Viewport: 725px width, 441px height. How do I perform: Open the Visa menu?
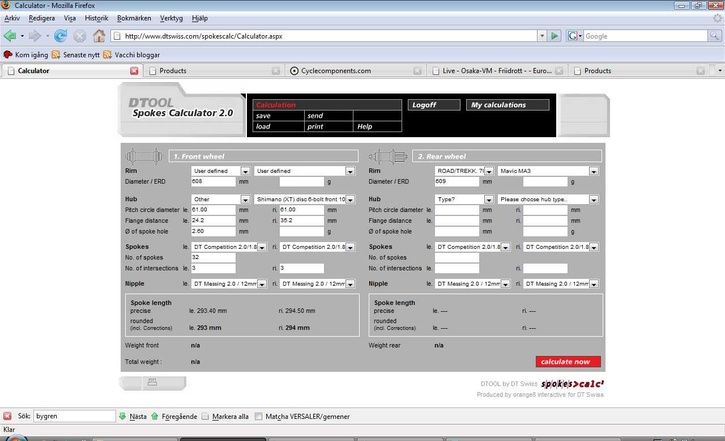point(69,18)
